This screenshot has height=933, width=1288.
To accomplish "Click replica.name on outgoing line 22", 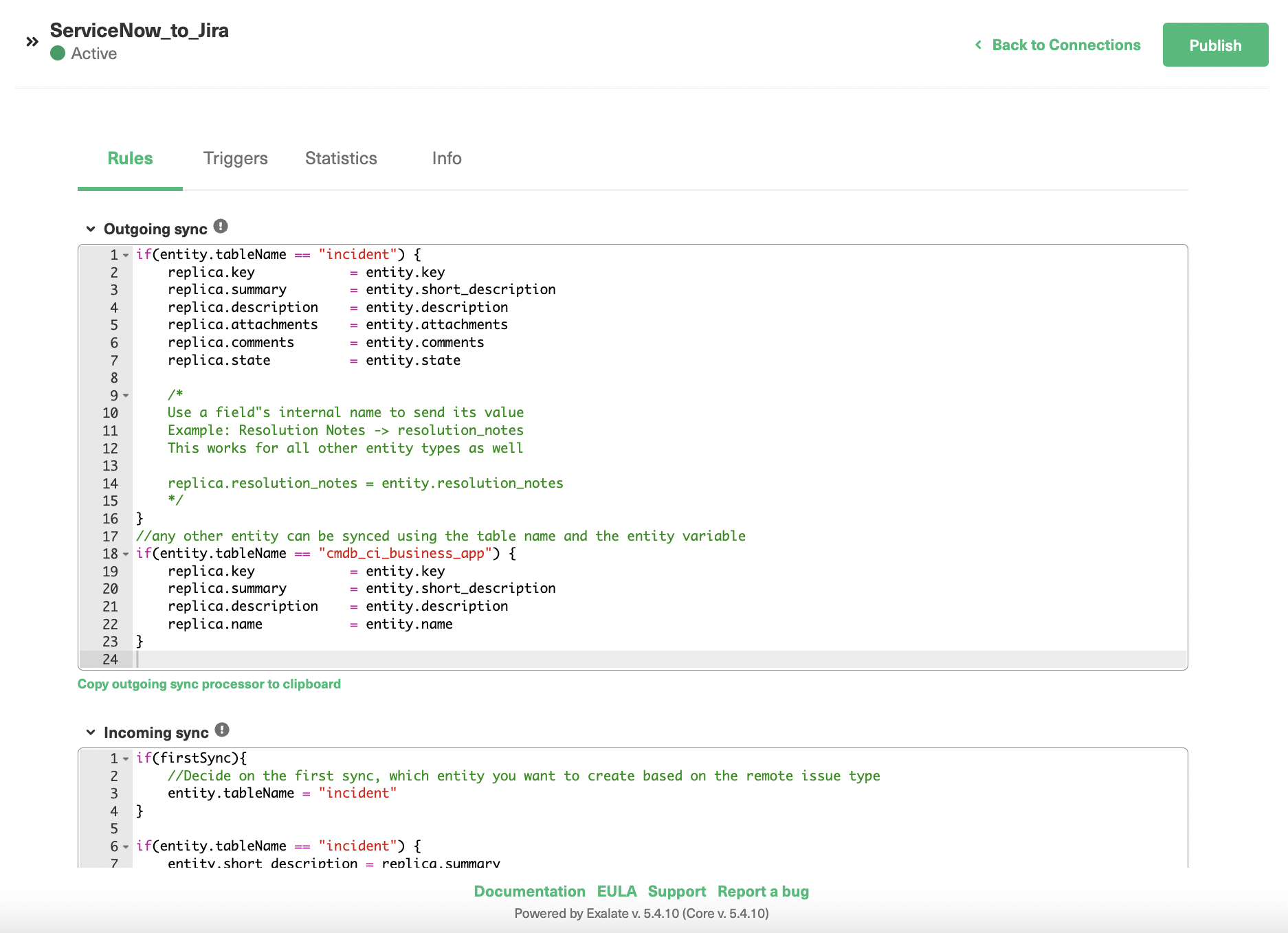I will click(215, 625).
